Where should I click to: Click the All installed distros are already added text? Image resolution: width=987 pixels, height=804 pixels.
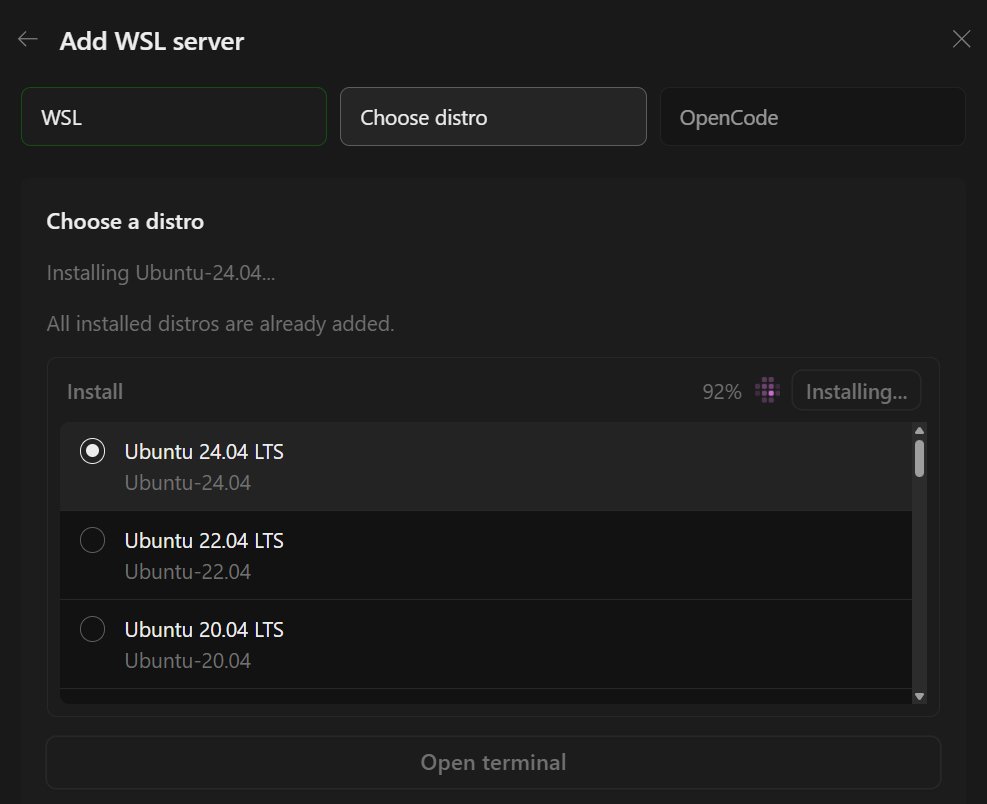[x=220, y=324]
